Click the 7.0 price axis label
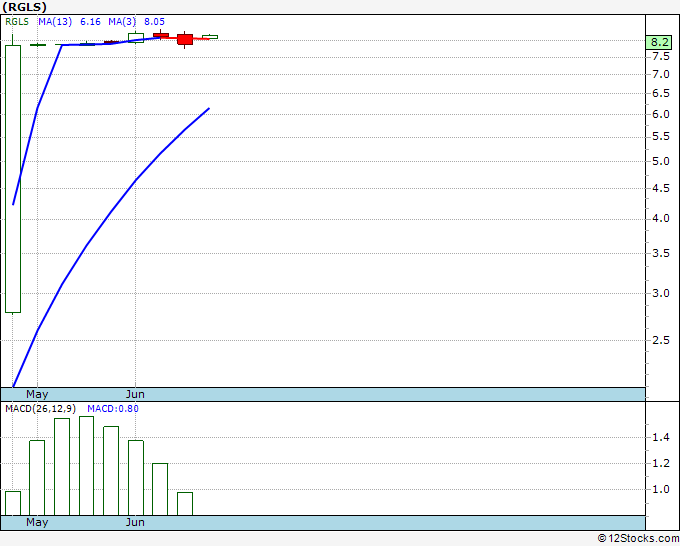Screen dimensions: 680x546 tap(661, 75)
